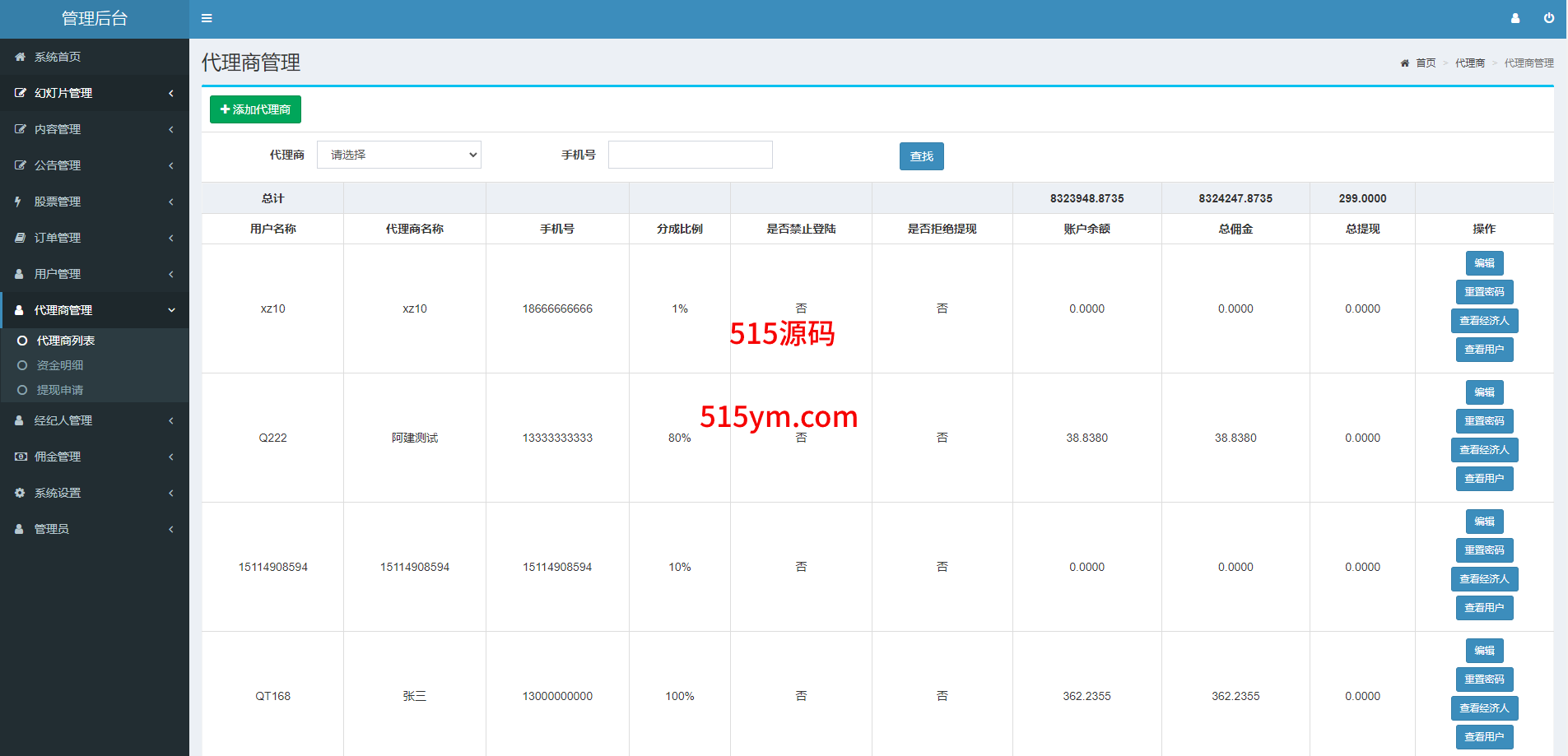
Task: Open the 用户管理 sidebar menu
Action: [58, 274]
